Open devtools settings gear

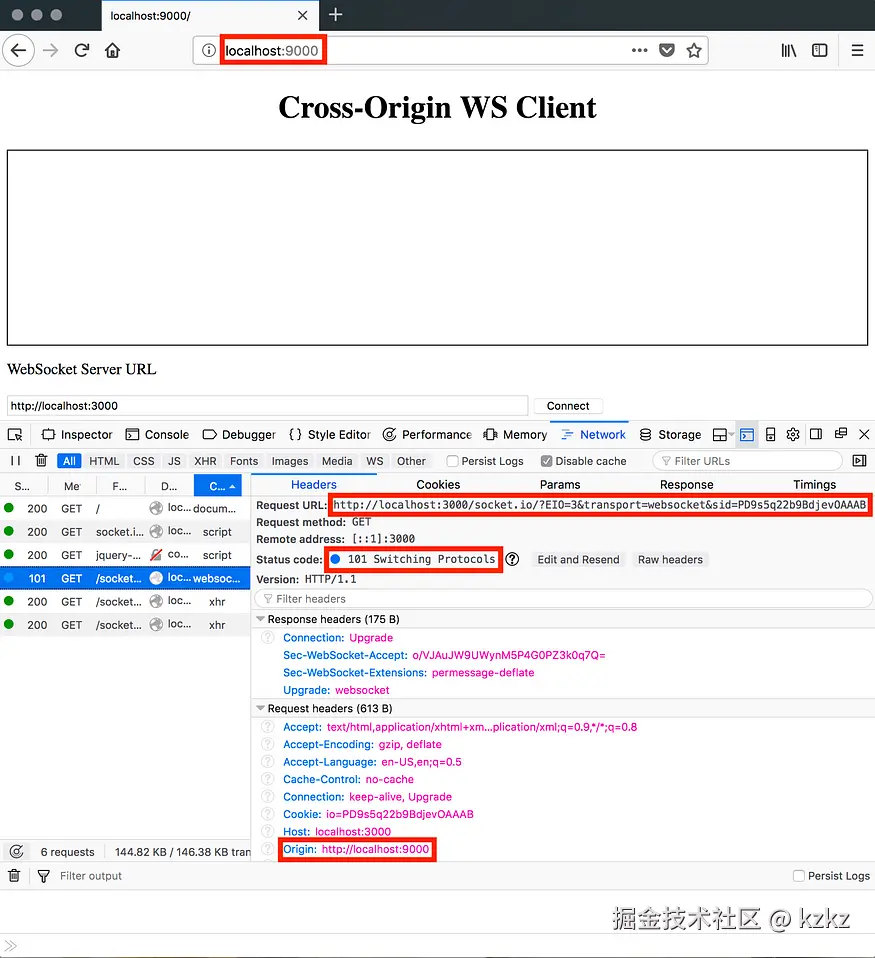click(793, 434)
